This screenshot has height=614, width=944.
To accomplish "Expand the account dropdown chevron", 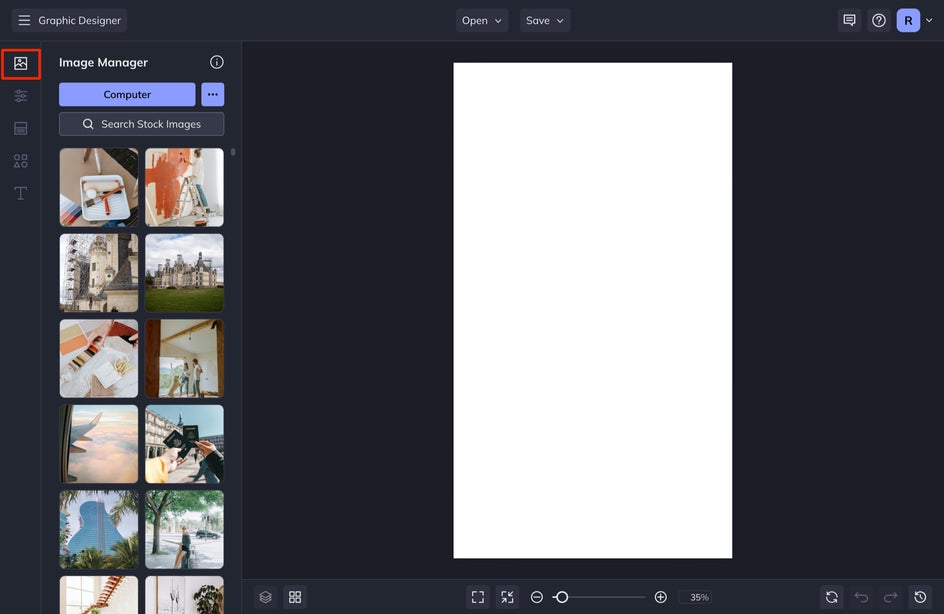I will [929, 20].
